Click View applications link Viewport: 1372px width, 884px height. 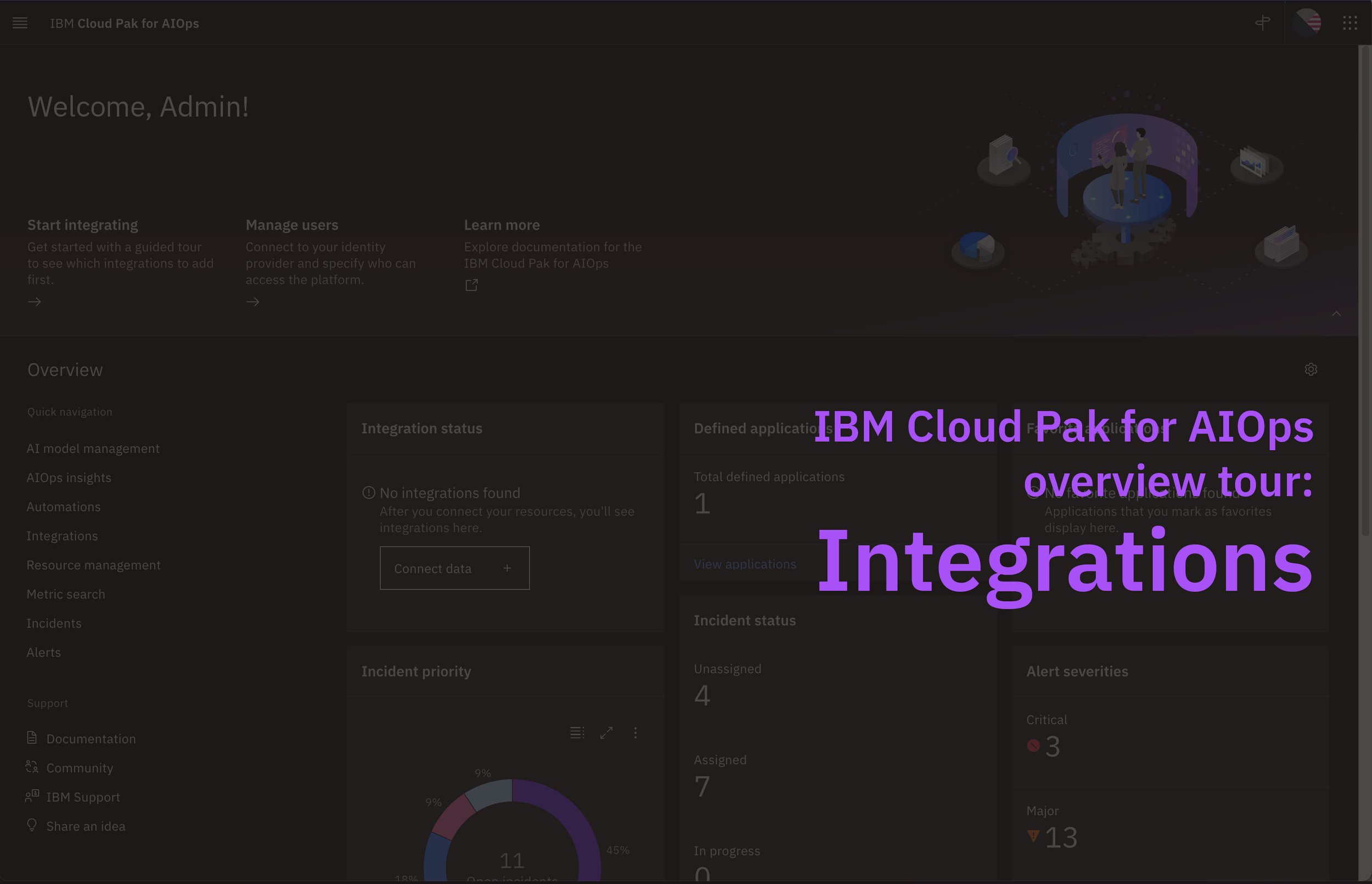click(x=745, y=564)
